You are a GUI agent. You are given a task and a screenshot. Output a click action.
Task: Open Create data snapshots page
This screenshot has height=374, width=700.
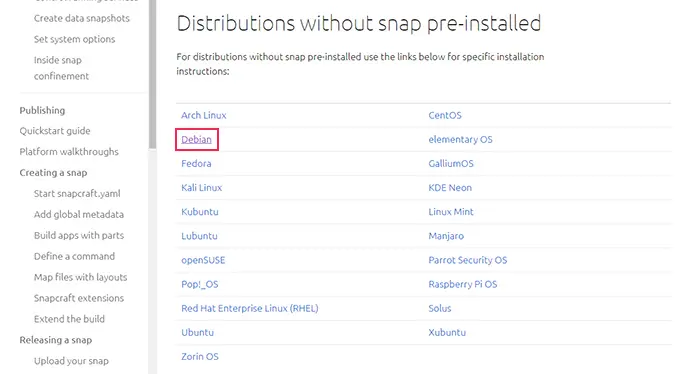tap(82, 18)
